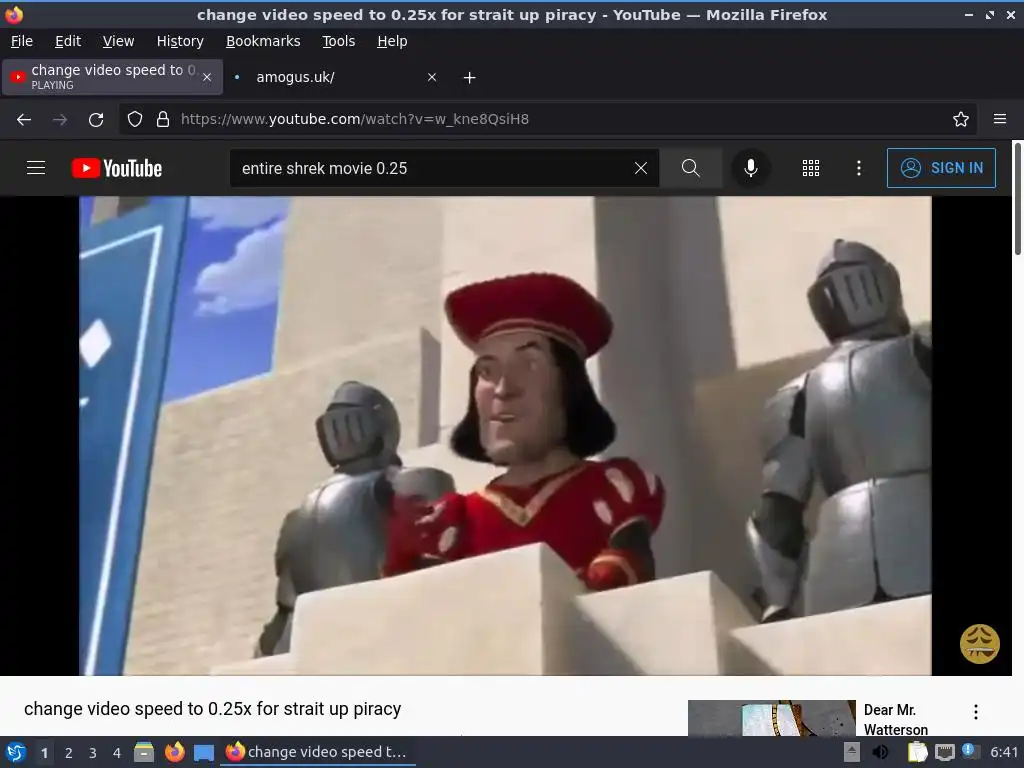Open the Edit menu
This screenshot has height=768, width=1024.
tap(68, 41)
